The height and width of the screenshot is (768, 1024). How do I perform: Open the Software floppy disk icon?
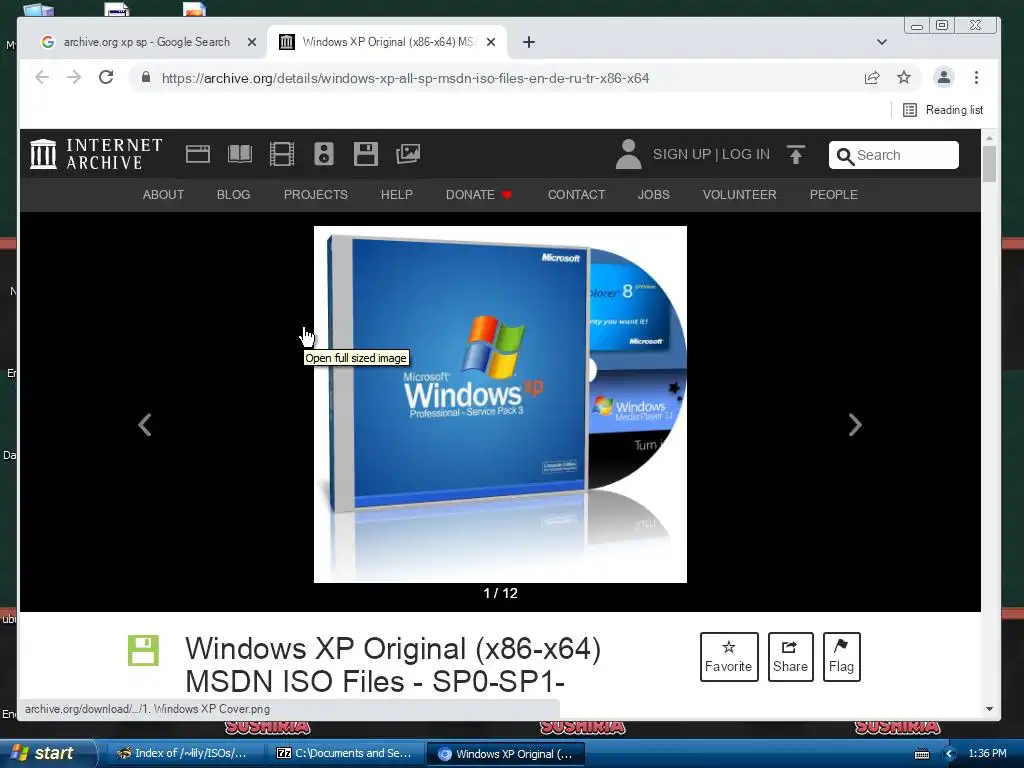point(366,154)
